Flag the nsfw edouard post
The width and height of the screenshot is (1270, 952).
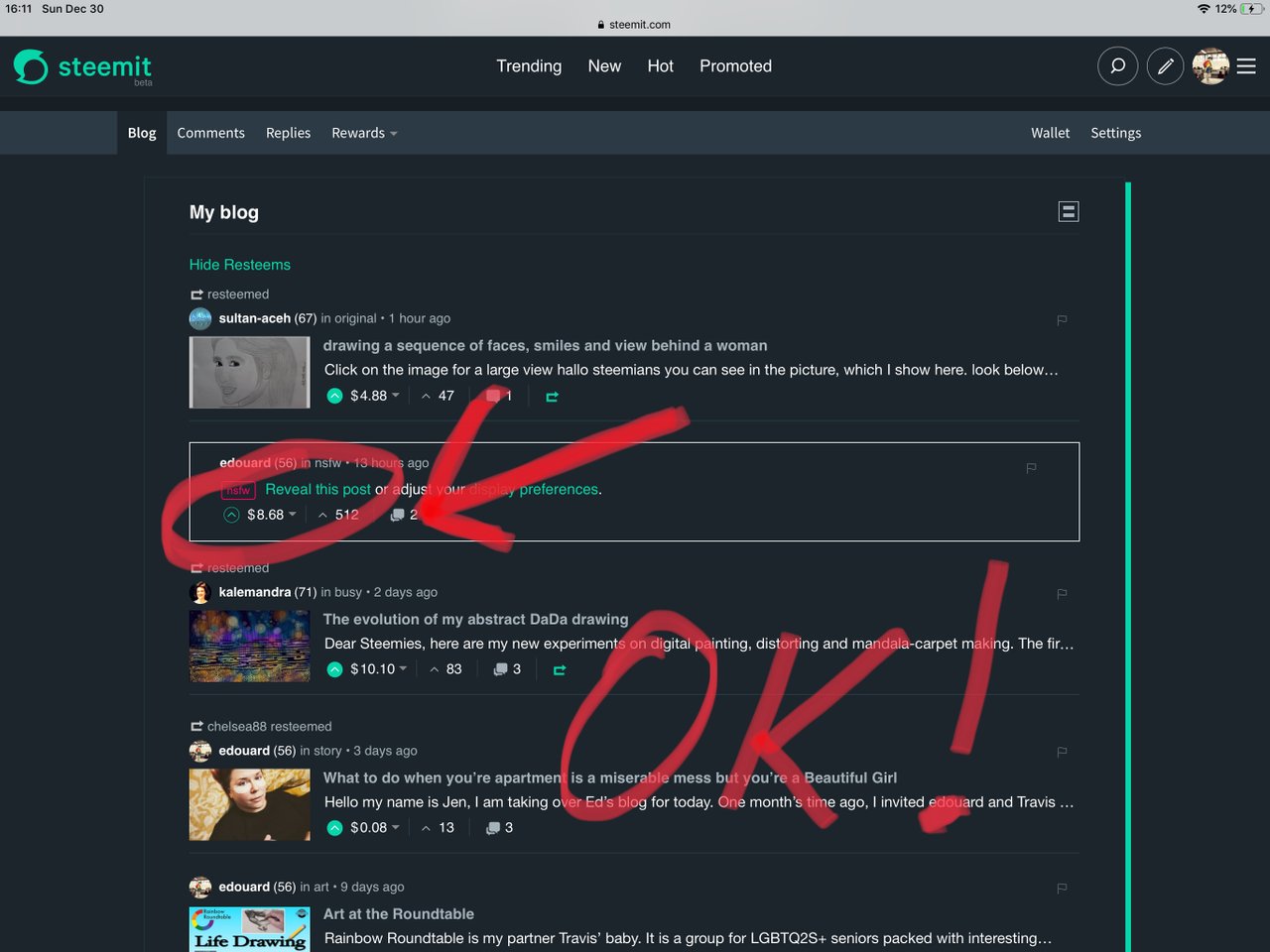point(1031,467)
